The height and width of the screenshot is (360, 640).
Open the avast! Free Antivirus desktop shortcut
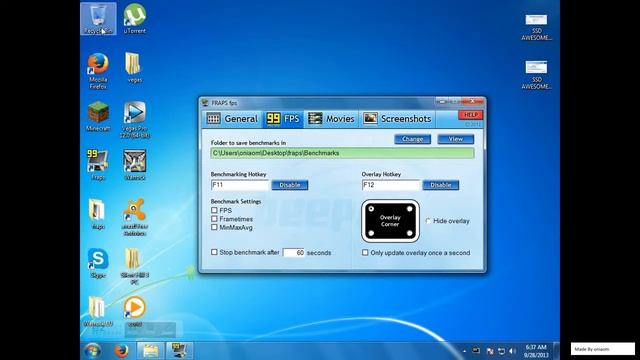click(x=135, y=217)
